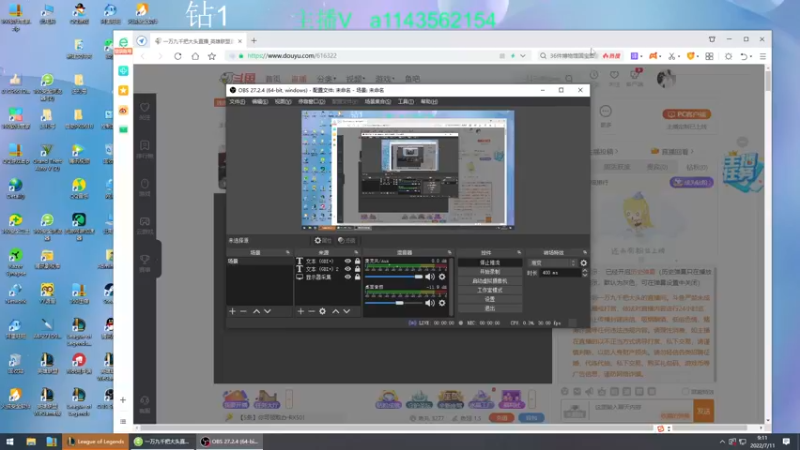Click the browser scissors screenshot tool
This screenshot has height=450, width=800.
point(672,56)
